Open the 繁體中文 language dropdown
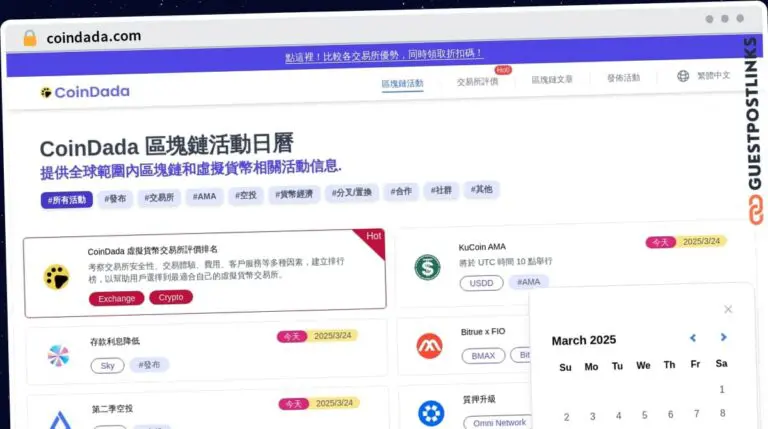The image size is (768, 429). pyautogui.click(x=713, y=76)
